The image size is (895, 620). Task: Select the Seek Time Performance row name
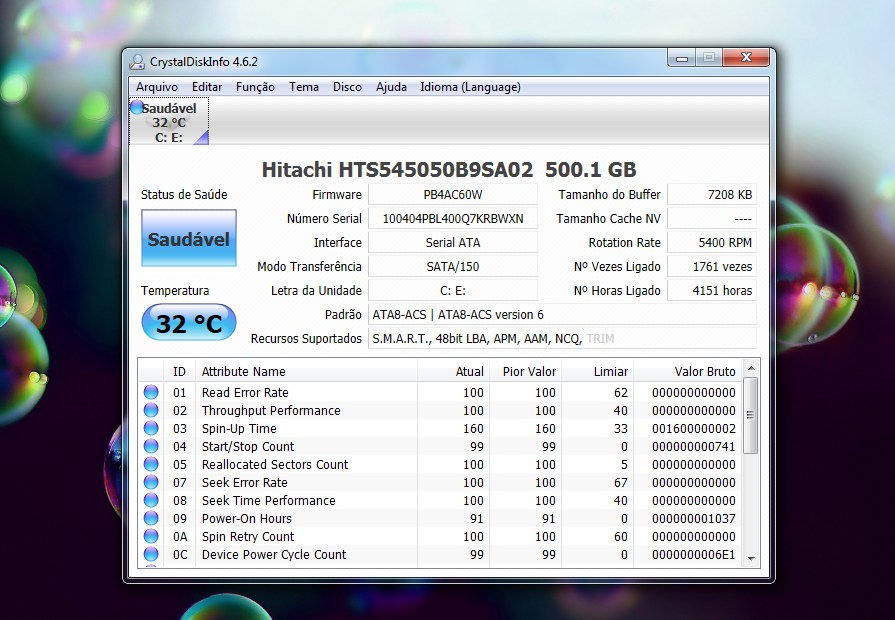coord(268,500)
